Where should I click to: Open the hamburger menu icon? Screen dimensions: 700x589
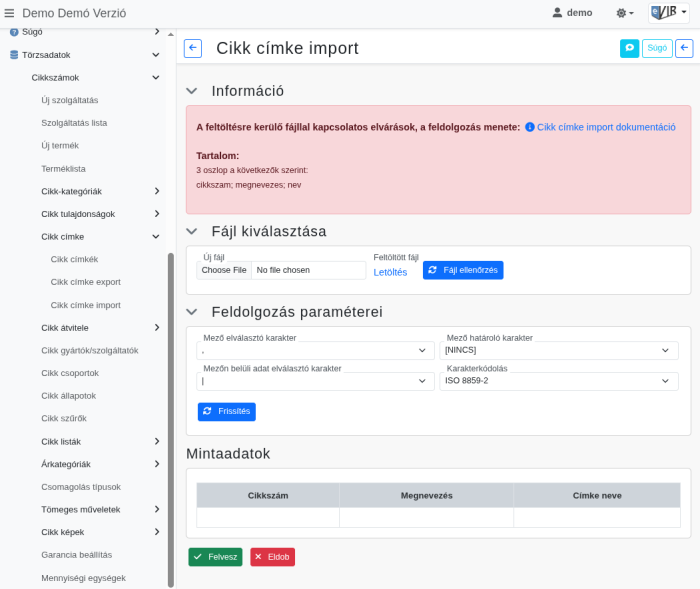point(10,13)
